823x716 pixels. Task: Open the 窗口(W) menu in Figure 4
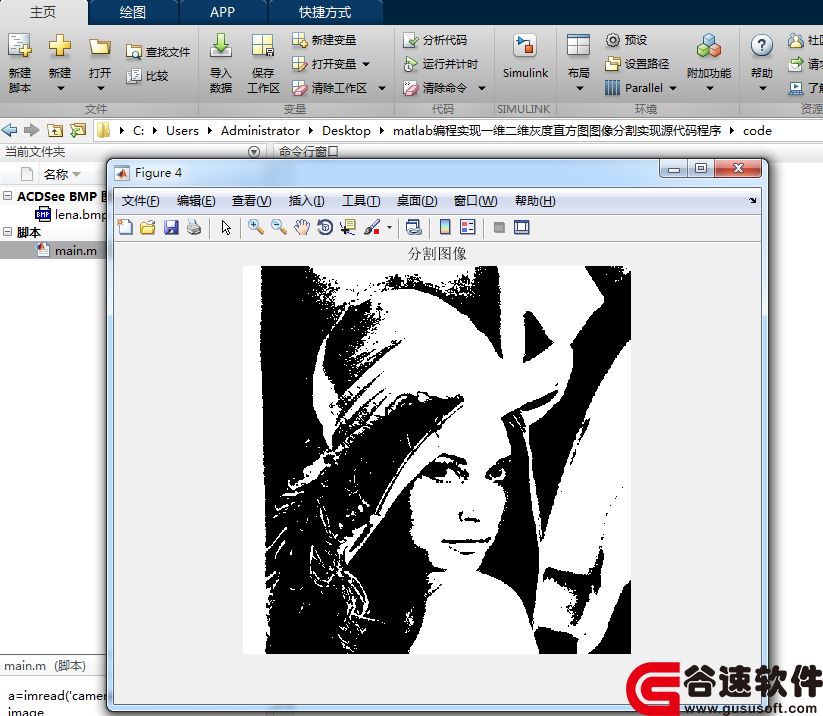(475, 201)
